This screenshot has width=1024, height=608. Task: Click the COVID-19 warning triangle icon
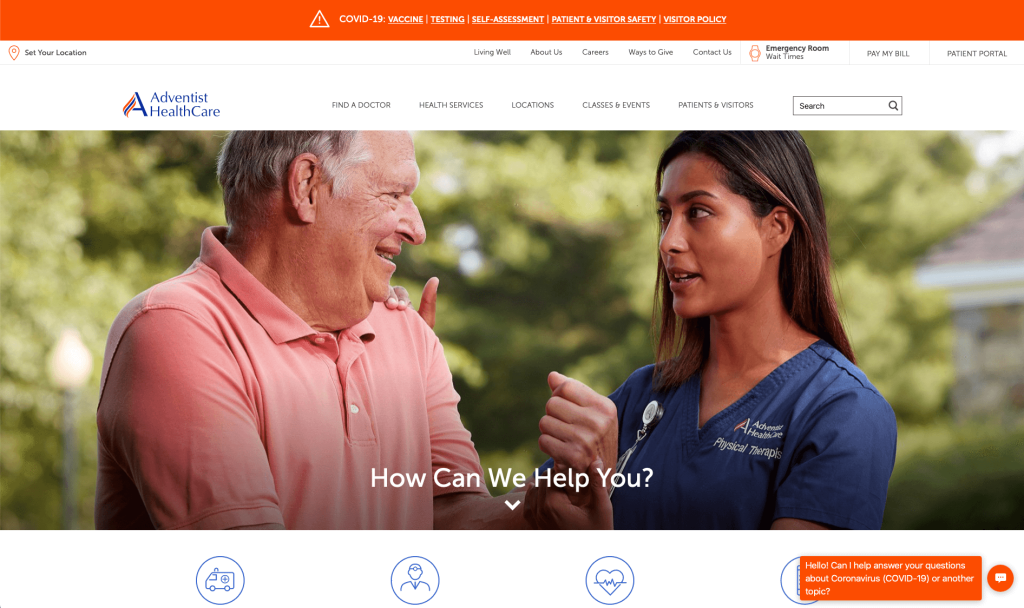pyautogui.click(x=319, y=19)
